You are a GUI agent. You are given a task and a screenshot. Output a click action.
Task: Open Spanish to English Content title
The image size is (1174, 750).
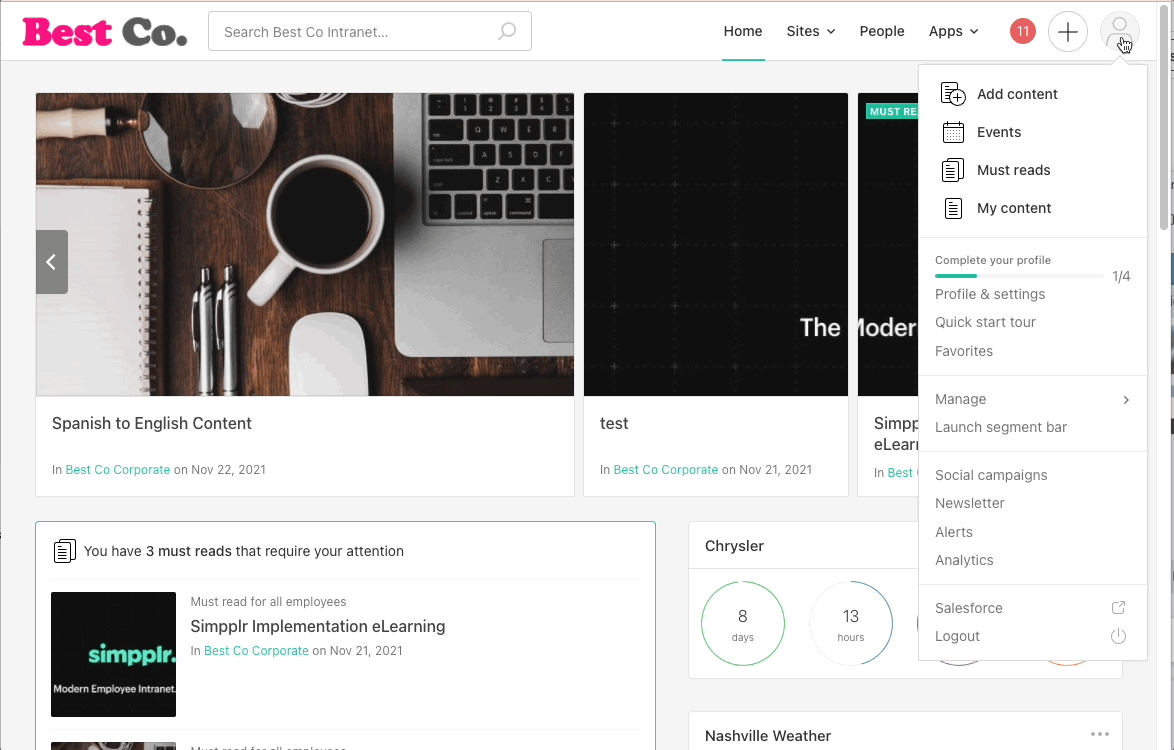[151, 423]
